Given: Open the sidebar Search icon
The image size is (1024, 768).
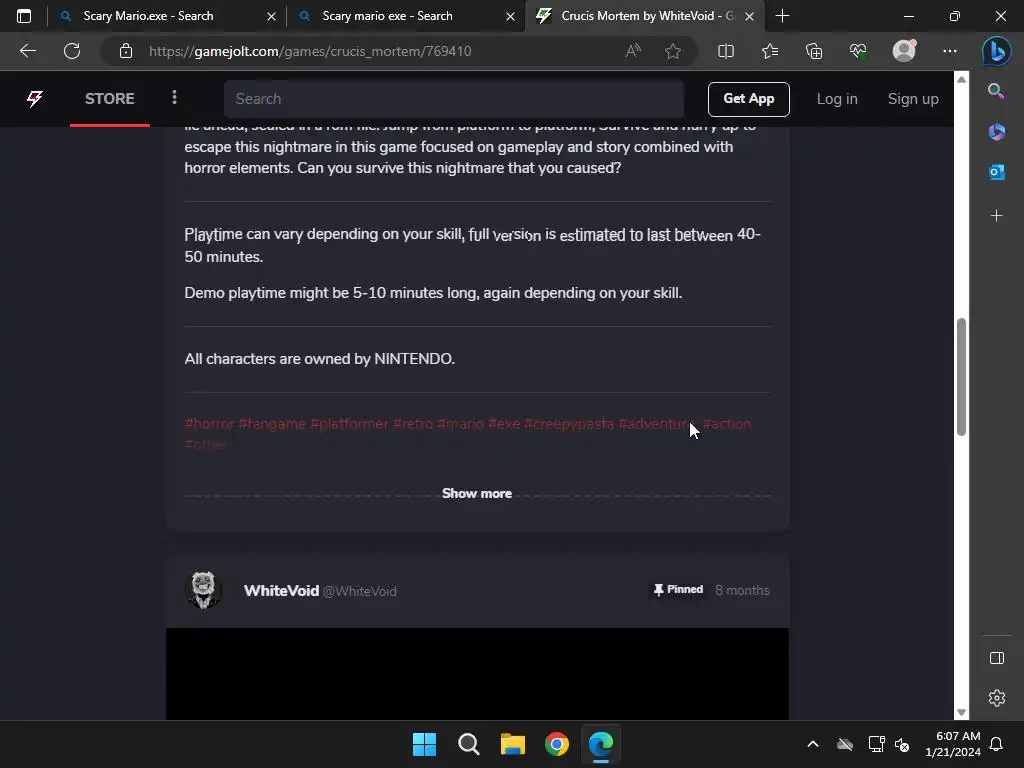Looking at the screenshot, I should pyautogui.click(x=996, y=91).
